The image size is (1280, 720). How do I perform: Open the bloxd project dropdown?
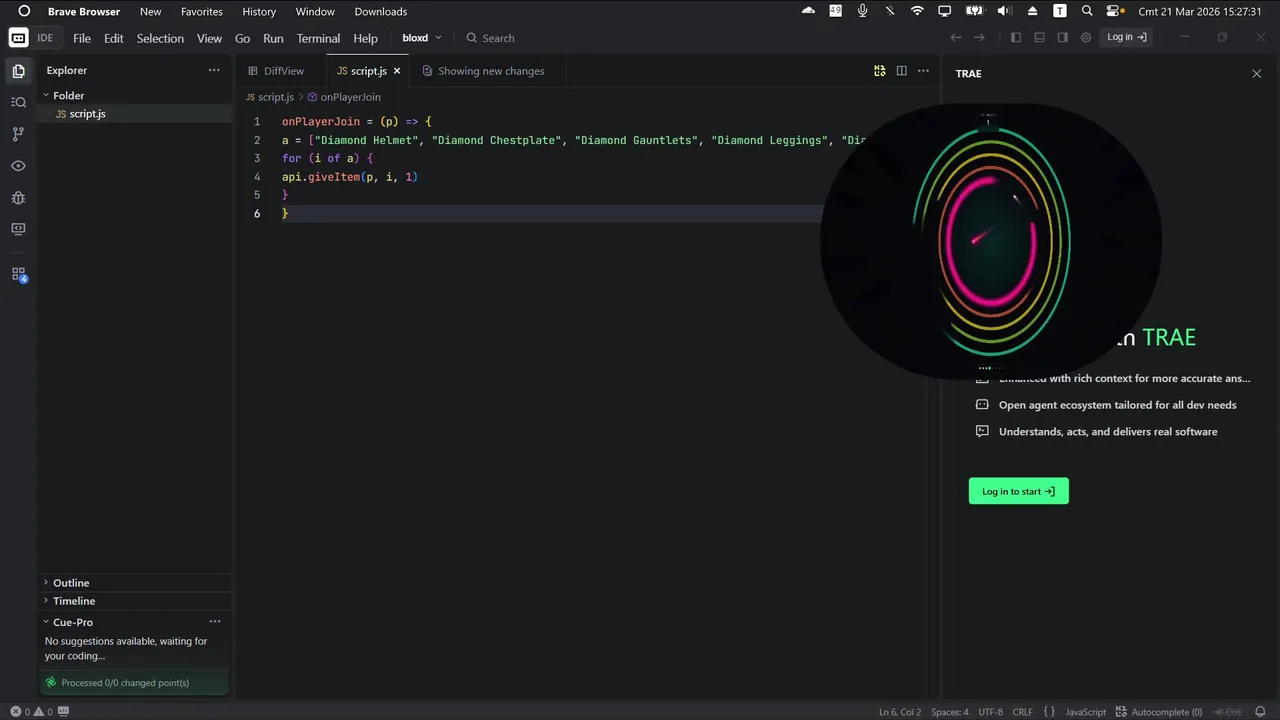point(422,38)
